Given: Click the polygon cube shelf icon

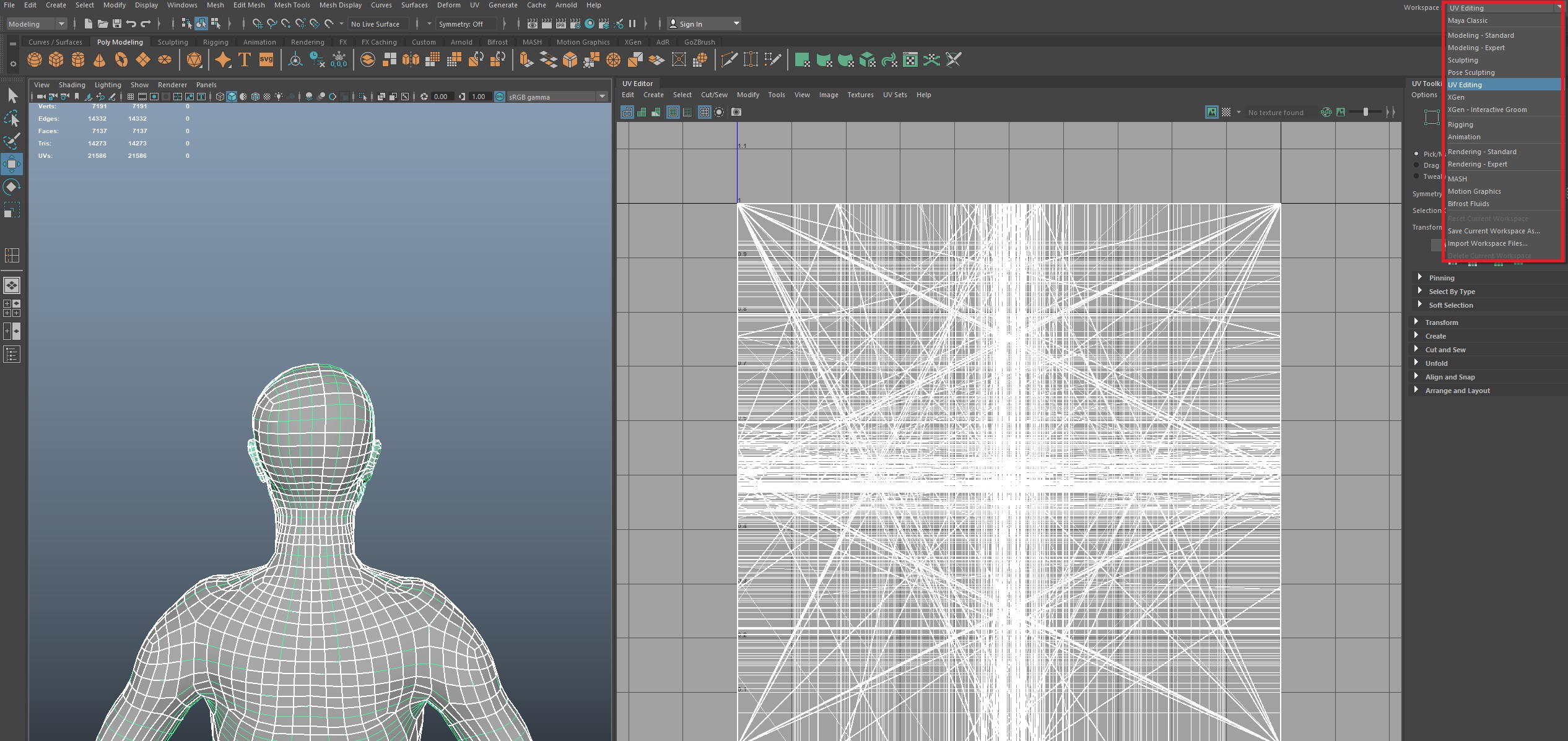Looking at the screenshot, I should coord(56,60).
